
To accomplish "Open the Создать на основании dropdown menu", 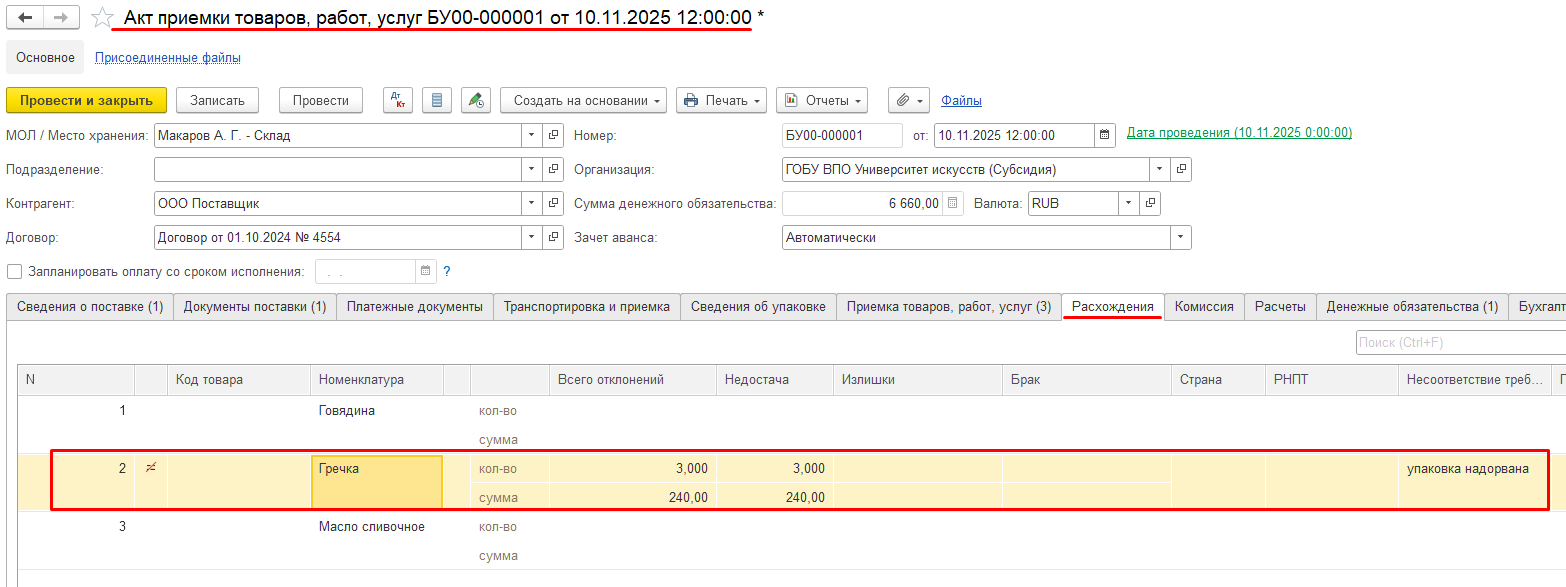I will tap(585, 100).
